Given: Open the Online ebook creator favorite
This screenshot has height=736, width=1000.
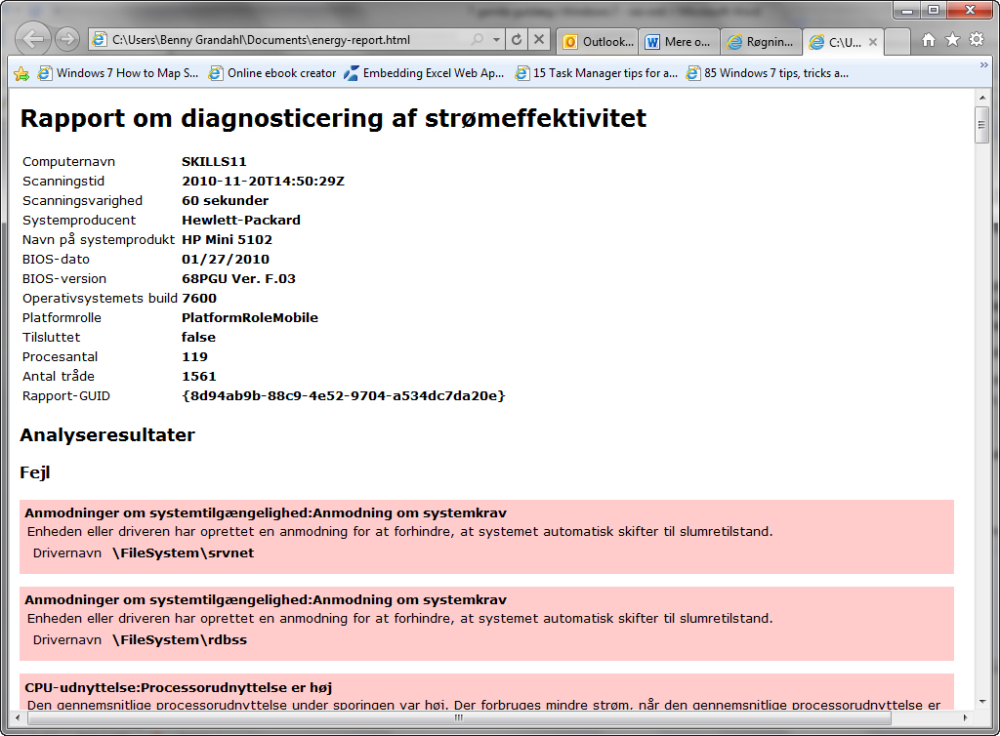Looking at the screenshot, I should [x=273, y=73].
